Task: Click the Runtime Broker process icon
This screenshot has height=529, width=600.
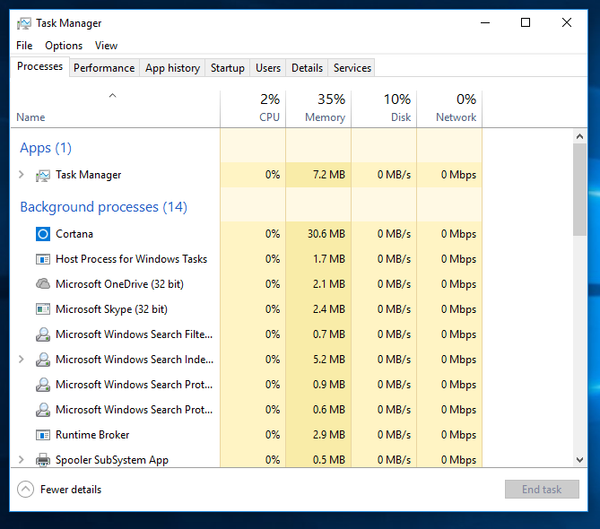Action: pos(43,435)
